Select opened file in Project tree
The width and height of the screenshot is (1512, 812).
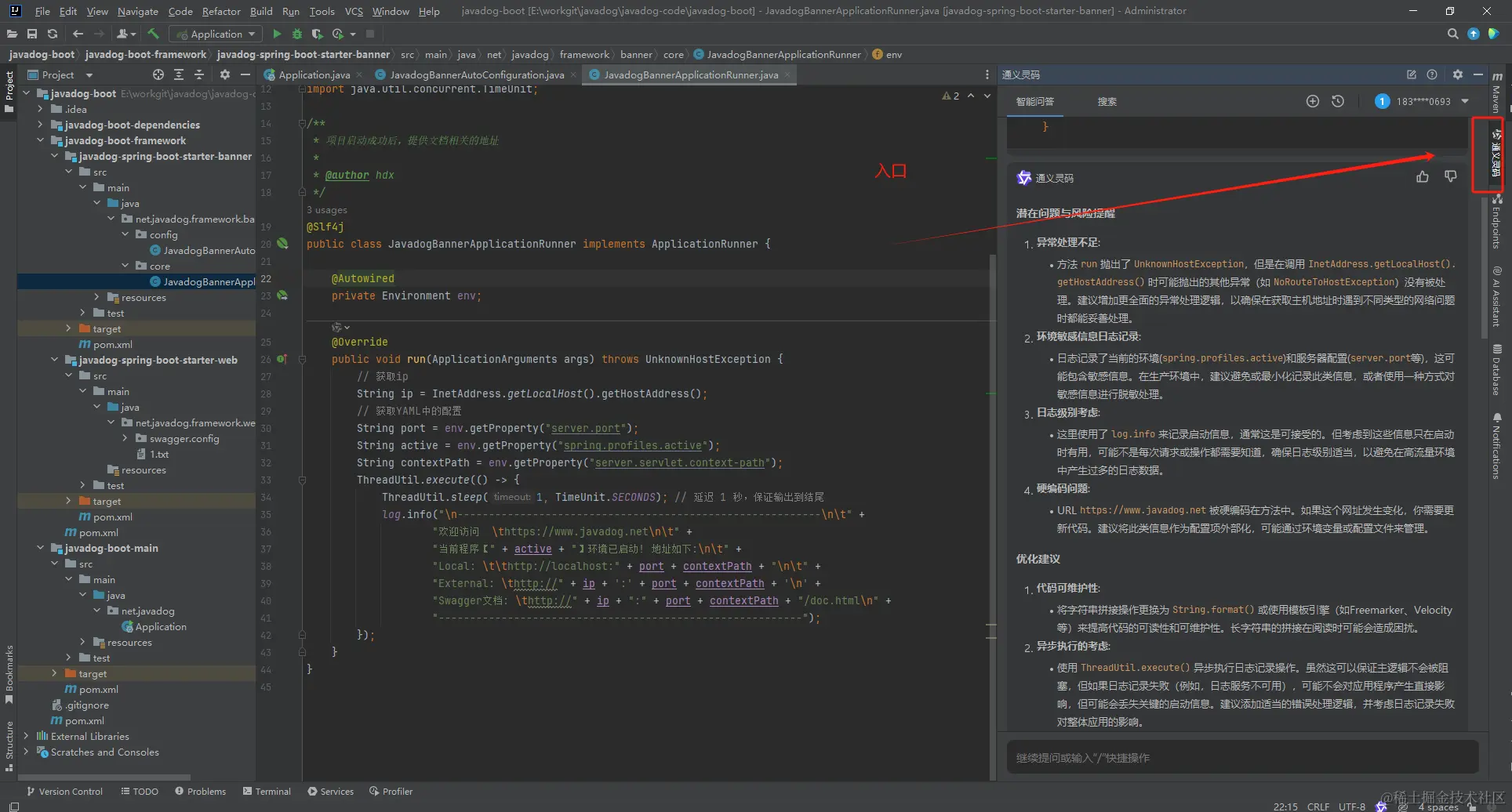(x=158, y=74)
